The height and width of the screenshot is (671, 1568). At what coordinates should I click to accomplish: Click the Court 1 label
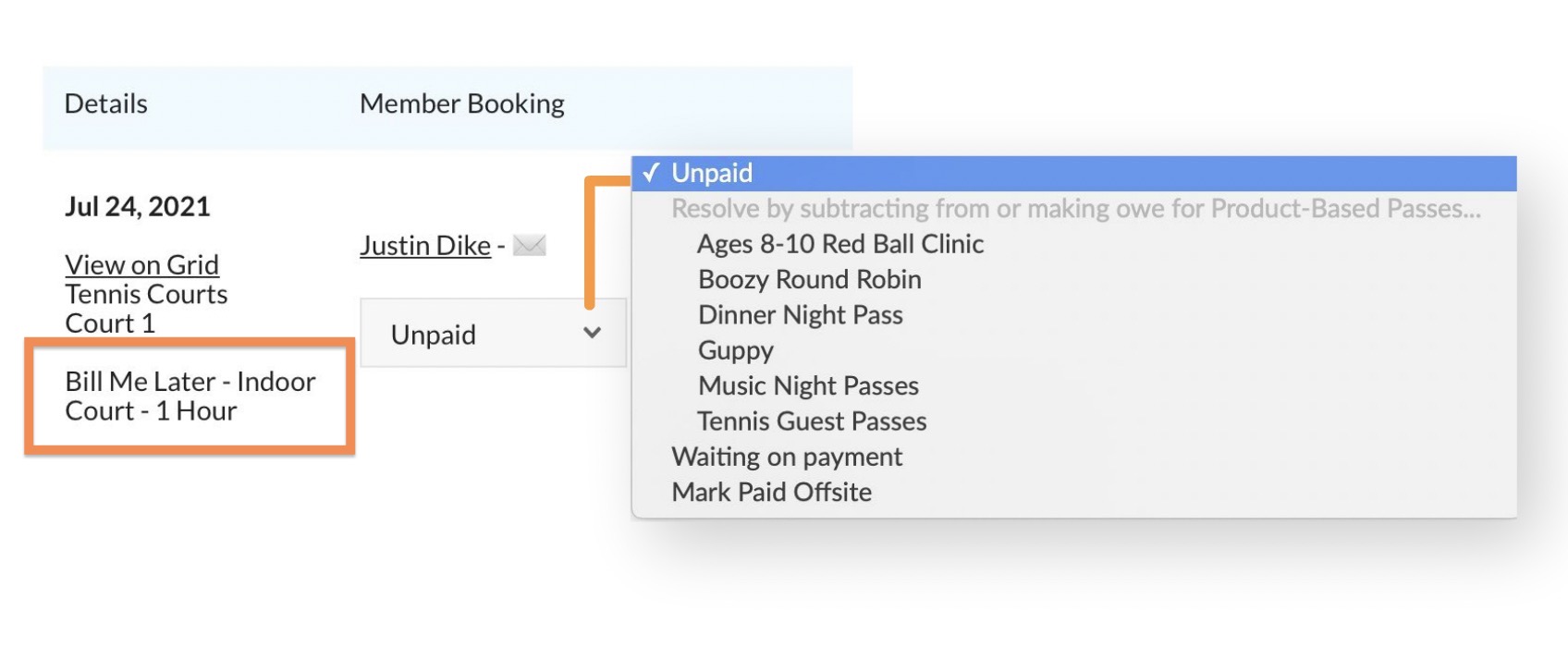[109, 323]
